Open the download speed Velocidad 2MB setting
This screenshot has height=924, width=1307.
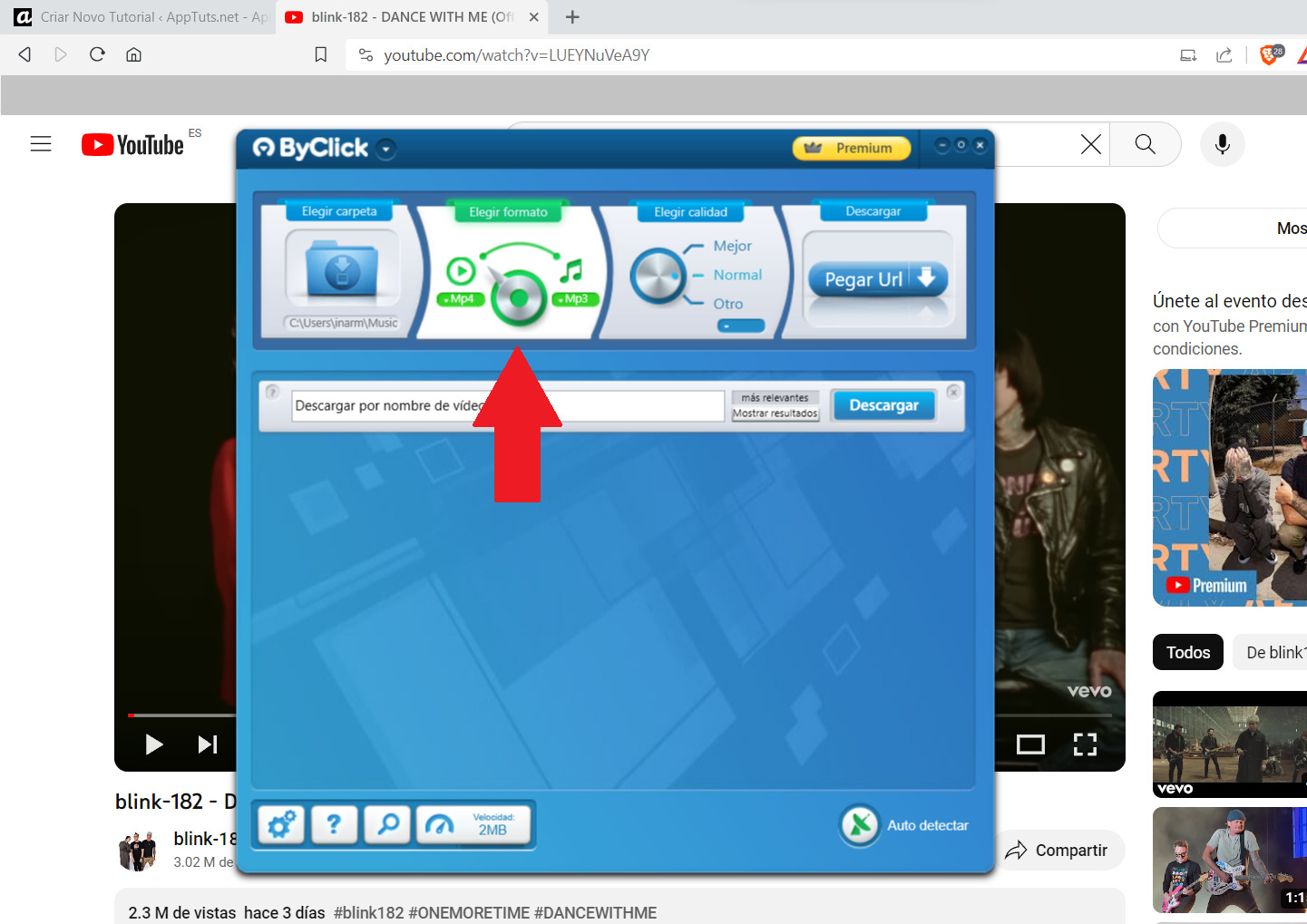[474, 824]
